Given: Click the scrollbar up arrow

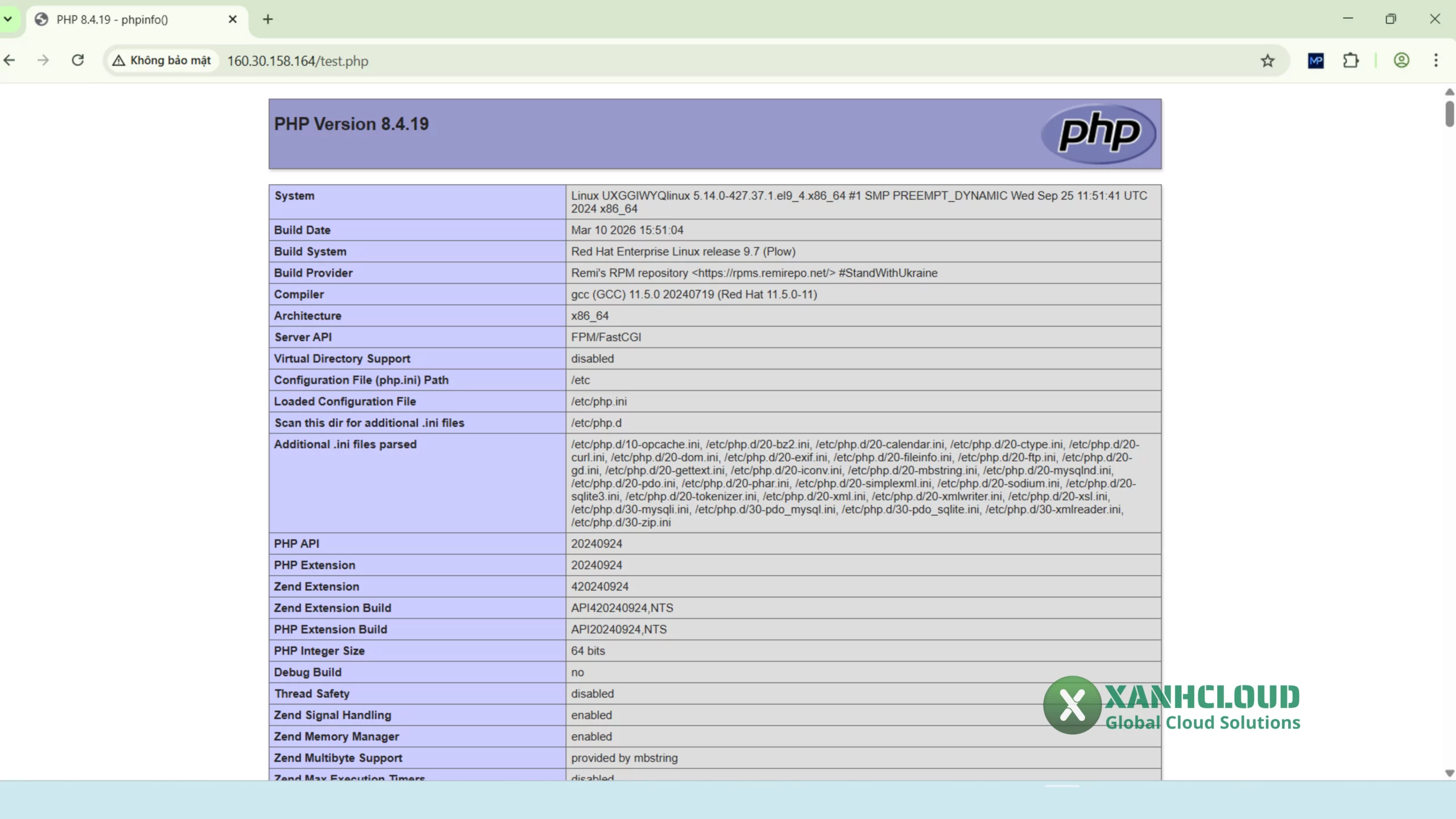Looking at the screenshot, I should click(1449, 92).
